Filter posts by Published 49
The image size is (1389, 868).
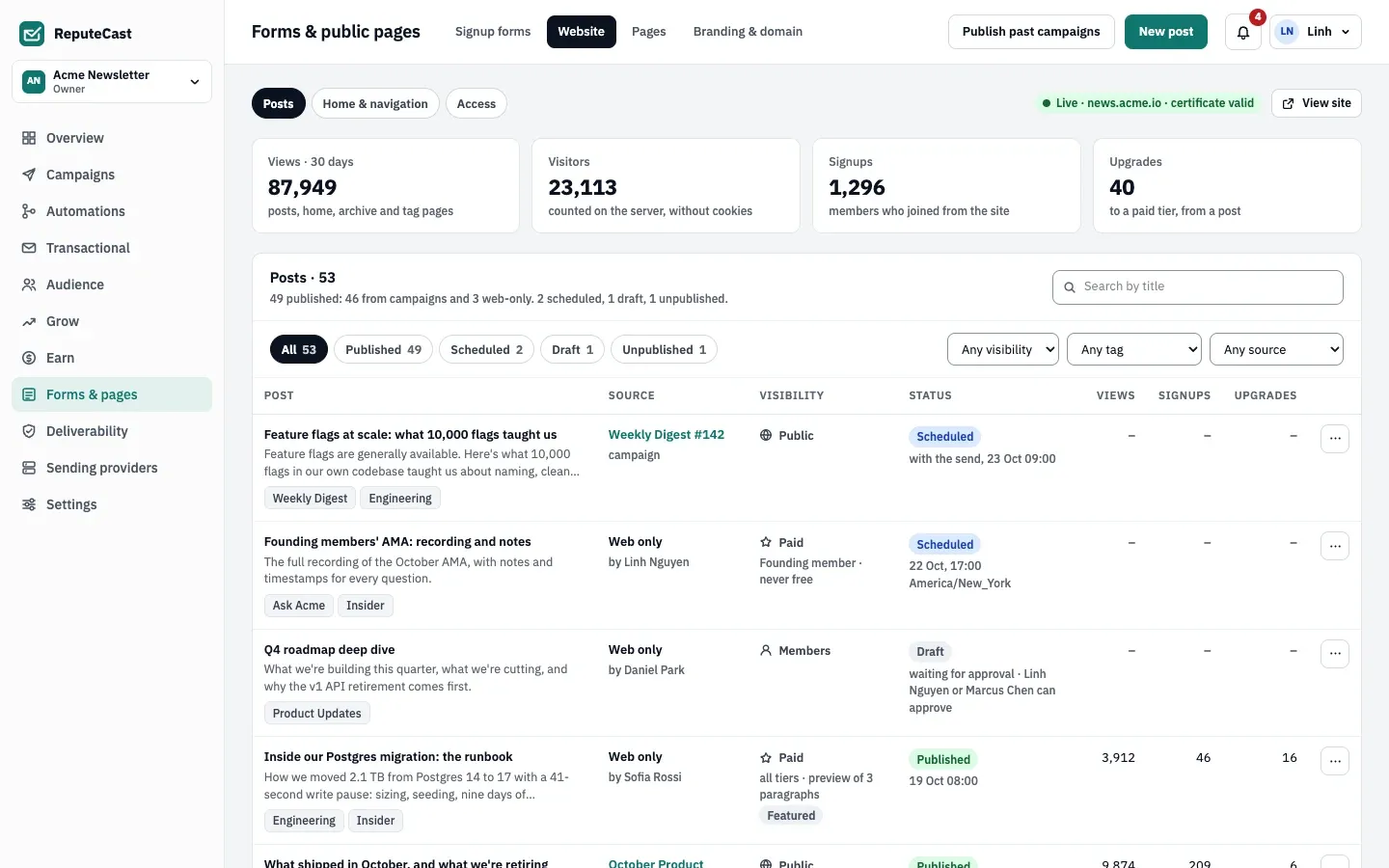(x=383, y=350)
